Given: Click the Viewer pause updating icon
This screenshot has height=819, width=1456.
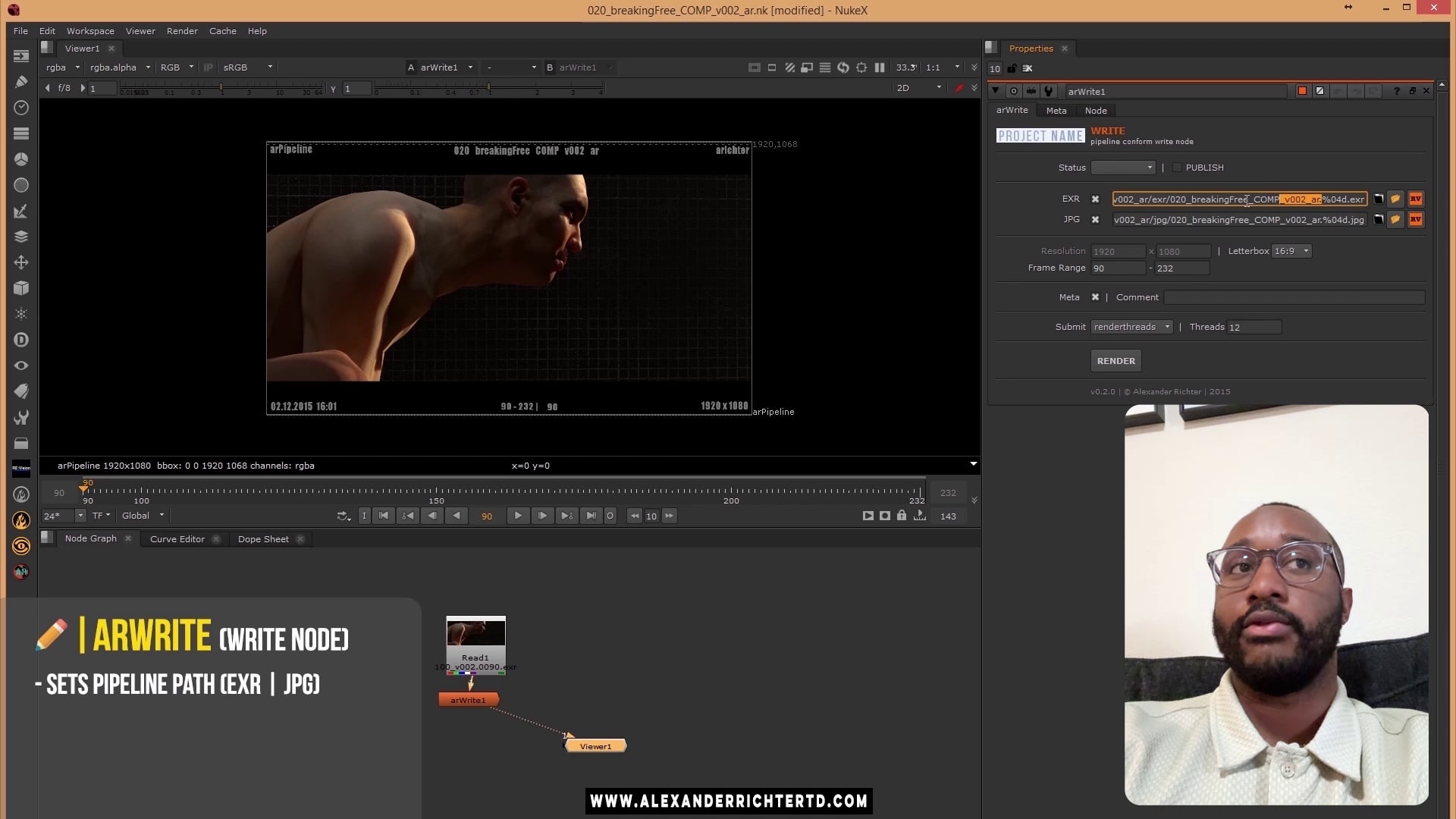Looking at the screenshot, I should [x=880, y=67].
